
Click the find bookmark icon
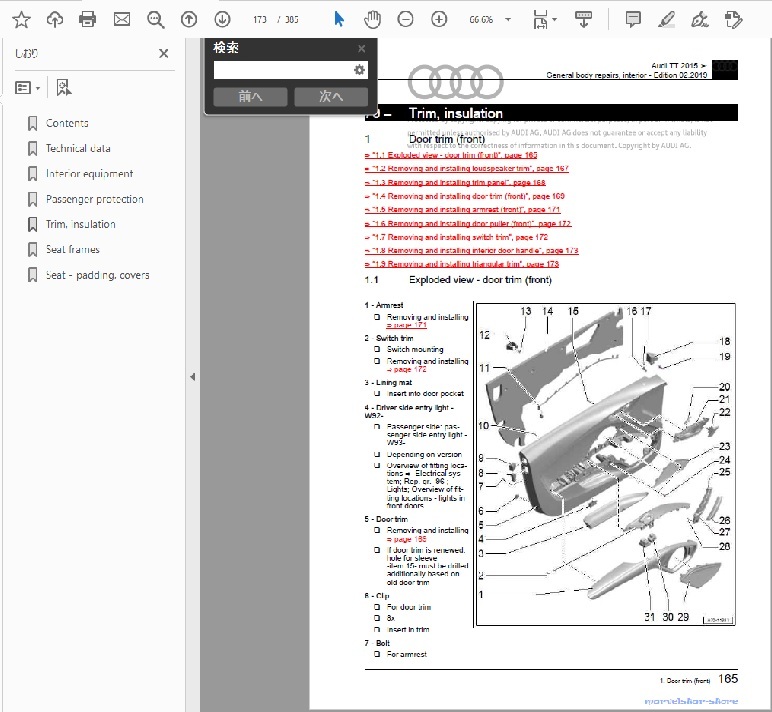coord(64,88)
